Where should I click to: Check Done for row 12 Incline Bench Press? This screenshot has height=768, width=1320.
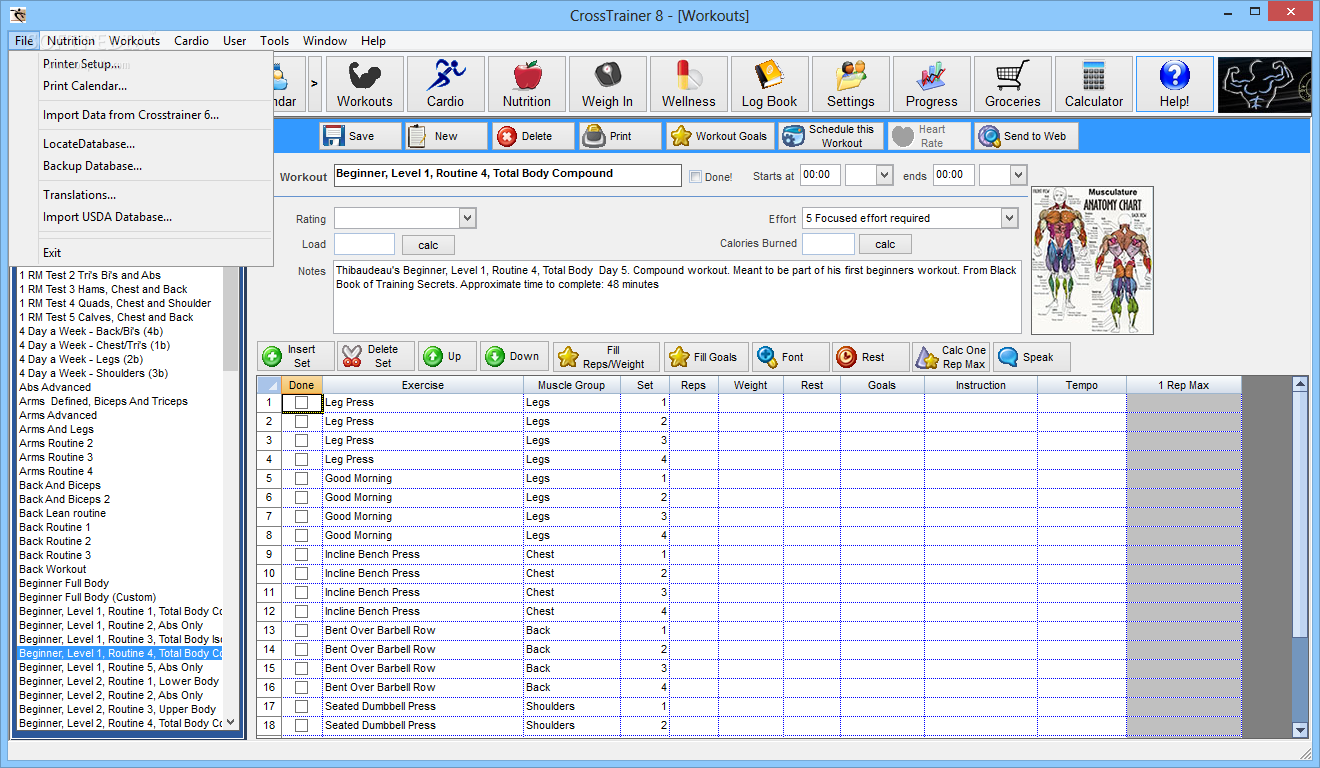click(301, 612)
